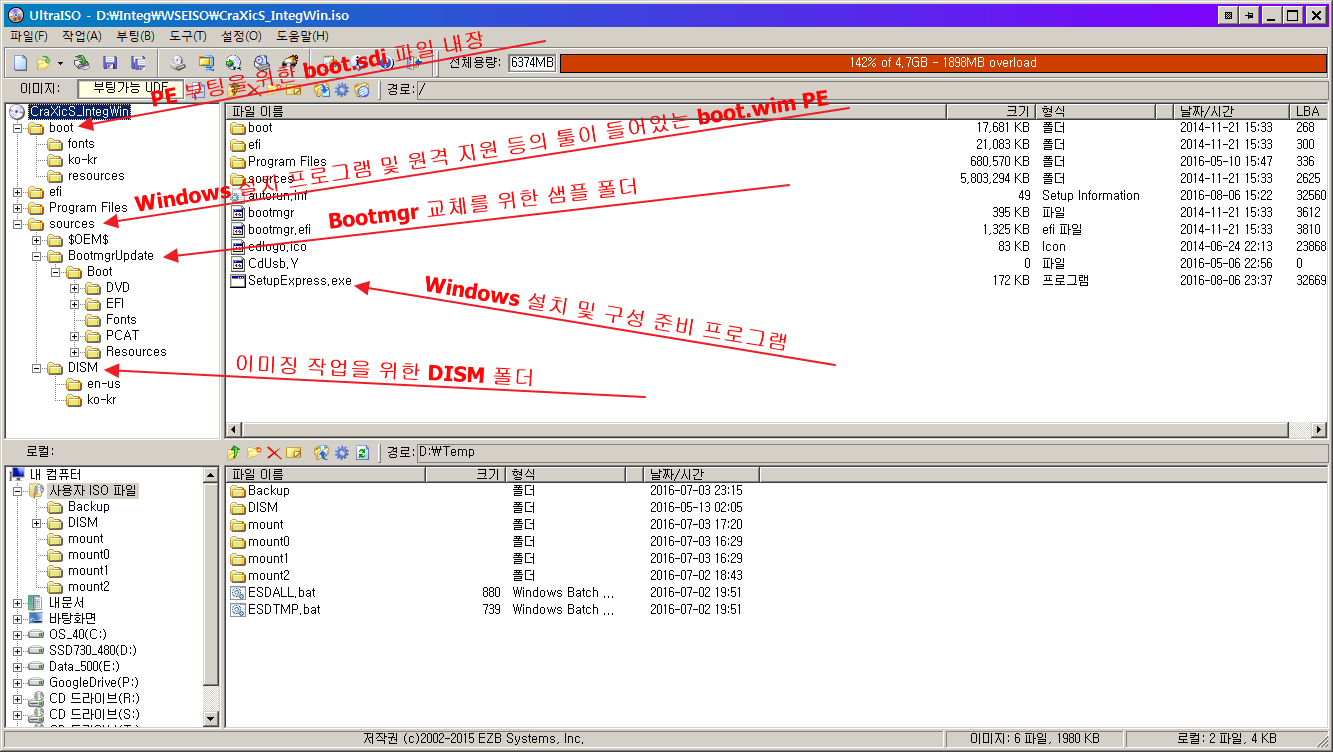Open the 작업(A) menu
Image resolution: width=1333 pixels, height=752 pixels.
click(x=82, y=36)
